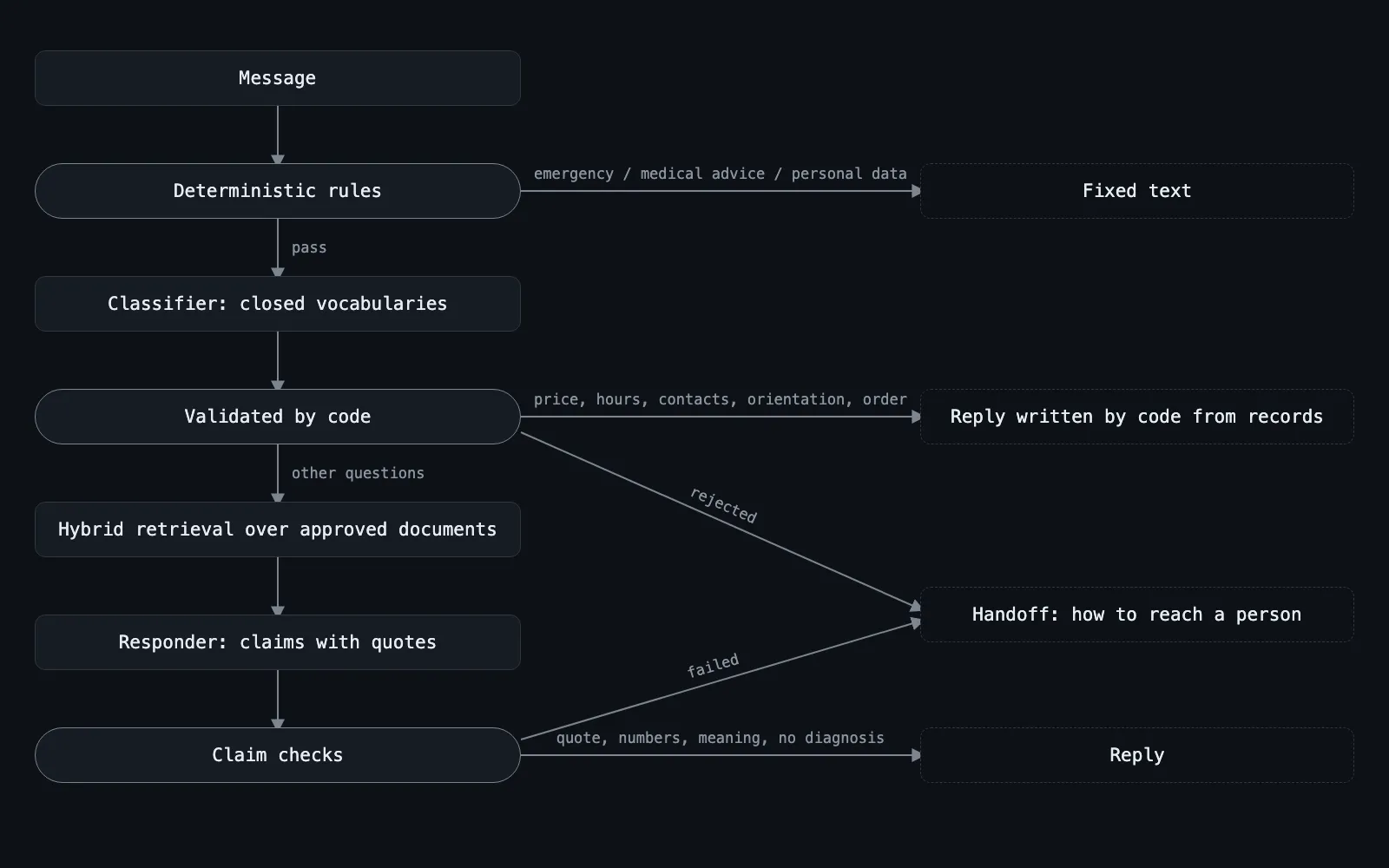Select 'Hybrid retrieval over approved documents' box
Screen dimensions: 1389x868
coord(278,529)
